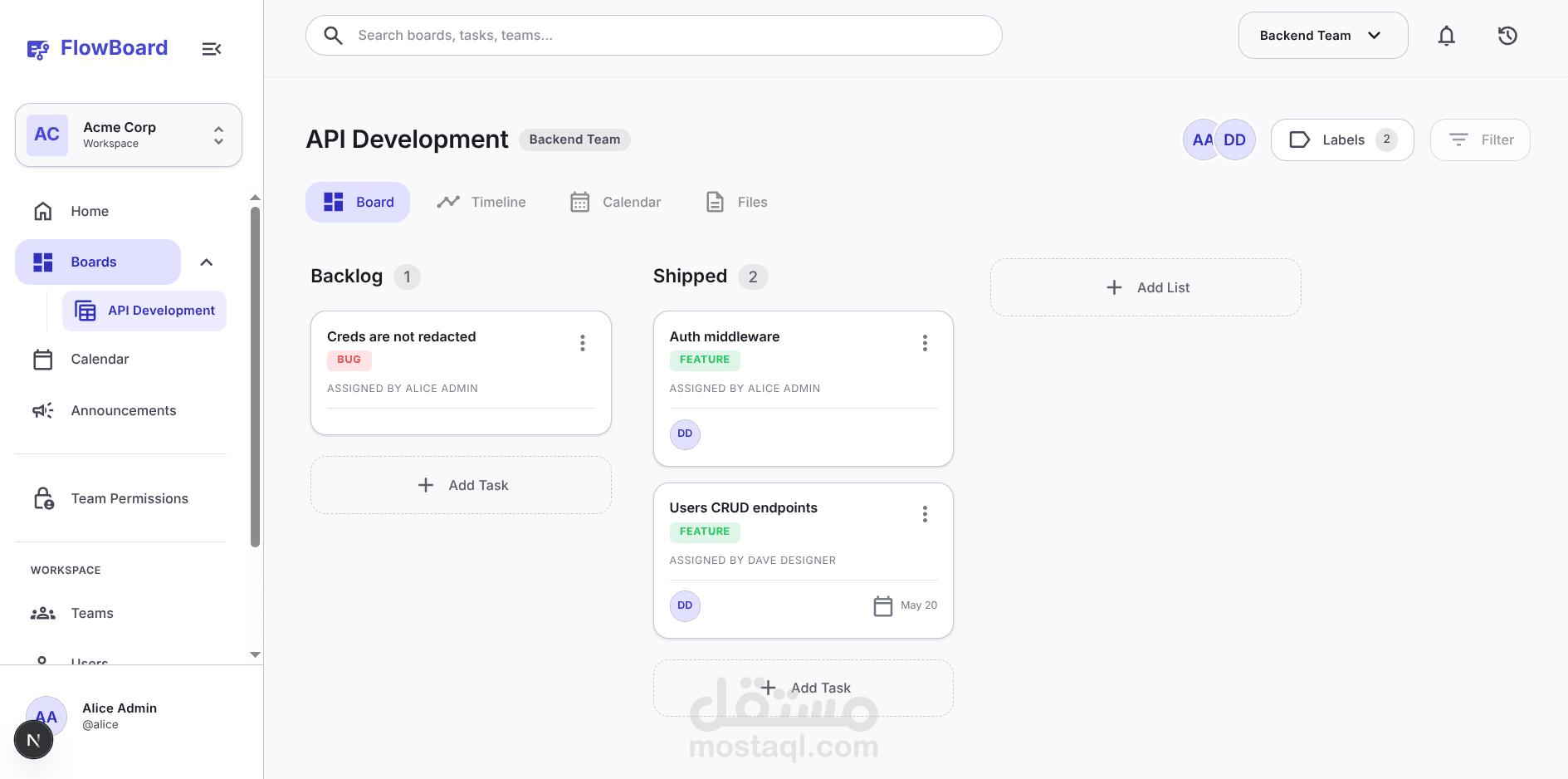Click the Team Permissions lock icon

click(44, 498)
